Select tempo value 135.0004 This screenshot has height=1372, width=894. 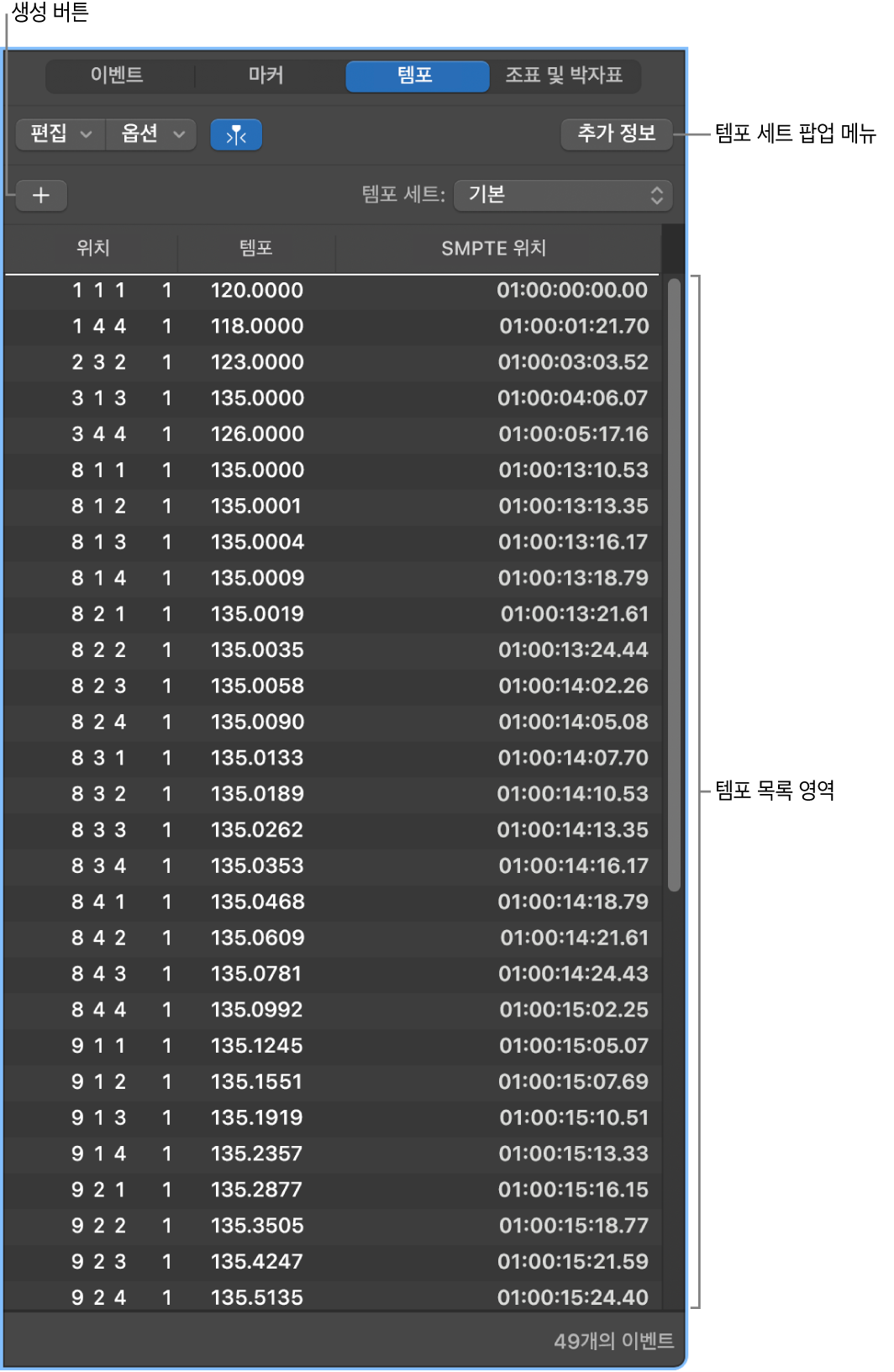coord(256,543)
